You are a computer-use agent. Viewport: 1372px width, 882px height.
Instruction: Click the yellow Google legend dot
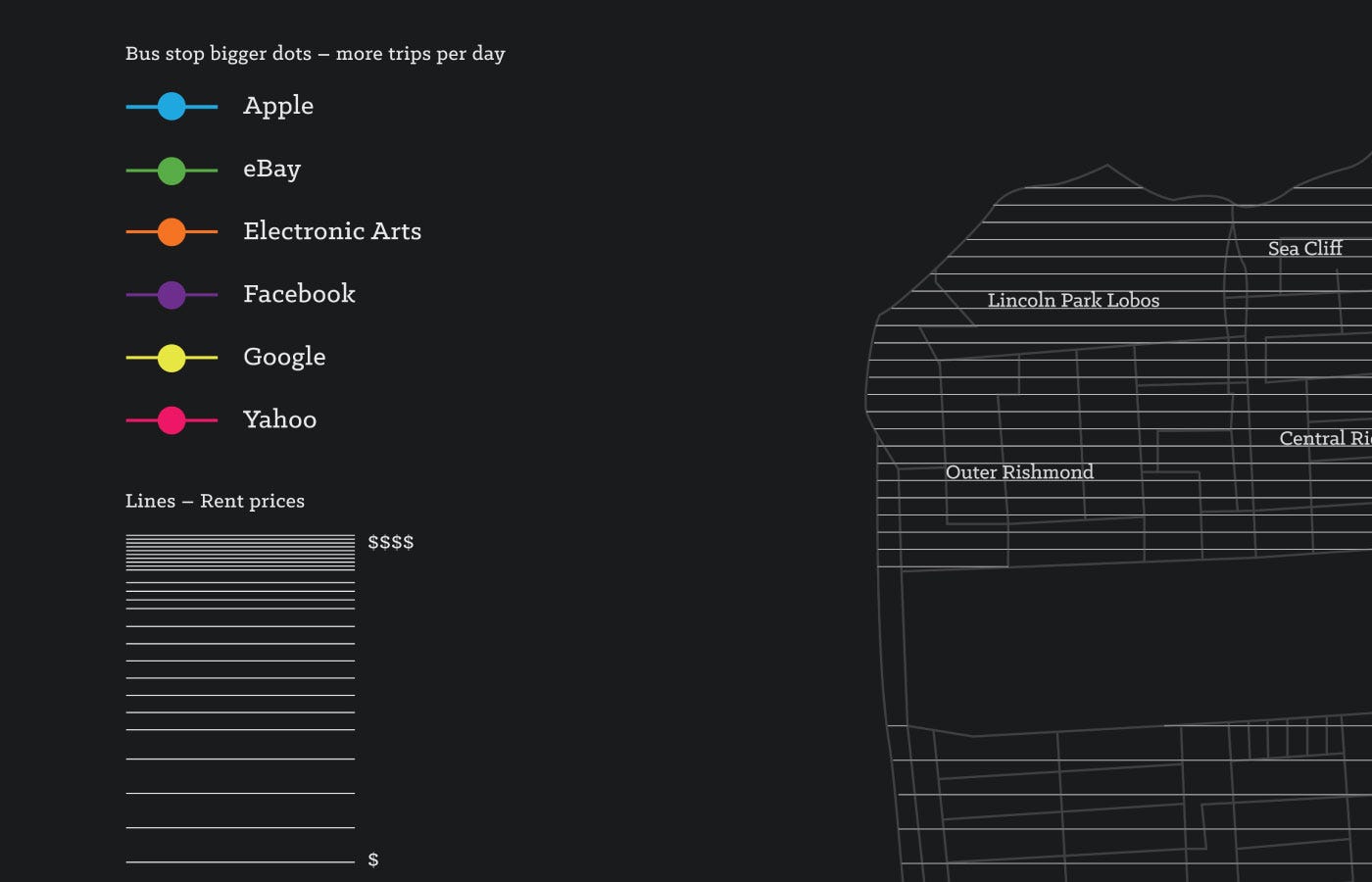(171, 358)
